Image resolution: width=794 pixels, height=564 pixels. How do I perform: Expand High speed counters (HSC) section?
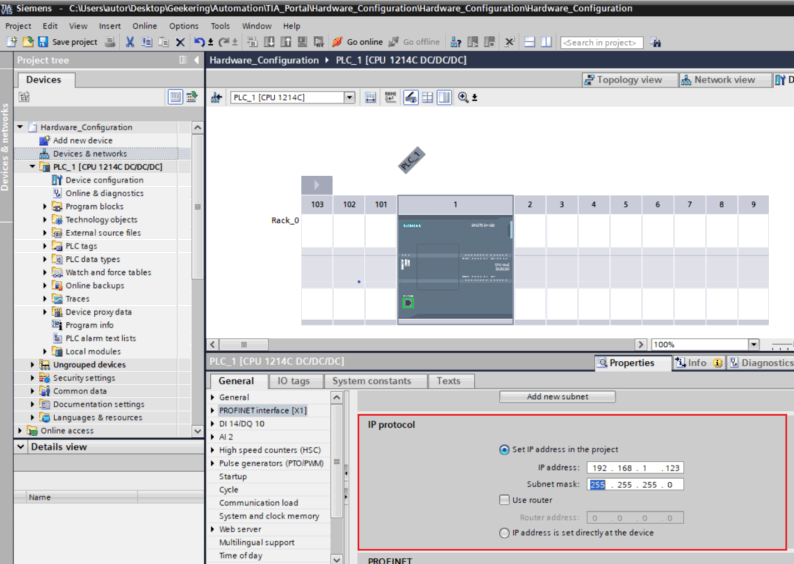(x=213, y=450)
